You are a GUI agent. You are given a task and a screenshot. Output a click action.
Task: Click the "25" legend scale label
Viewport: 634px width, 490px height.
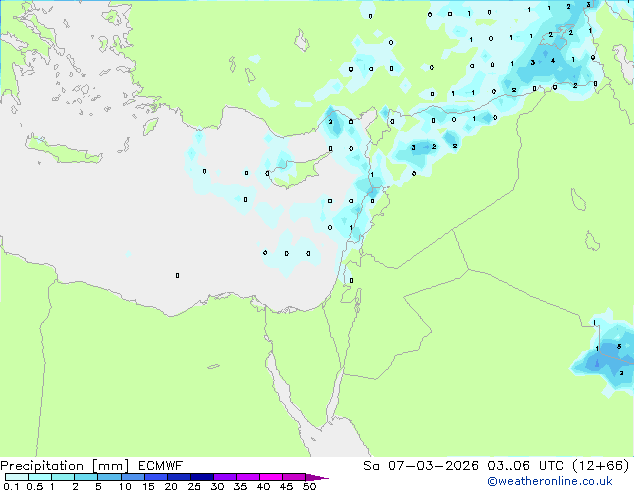(194, 486)
